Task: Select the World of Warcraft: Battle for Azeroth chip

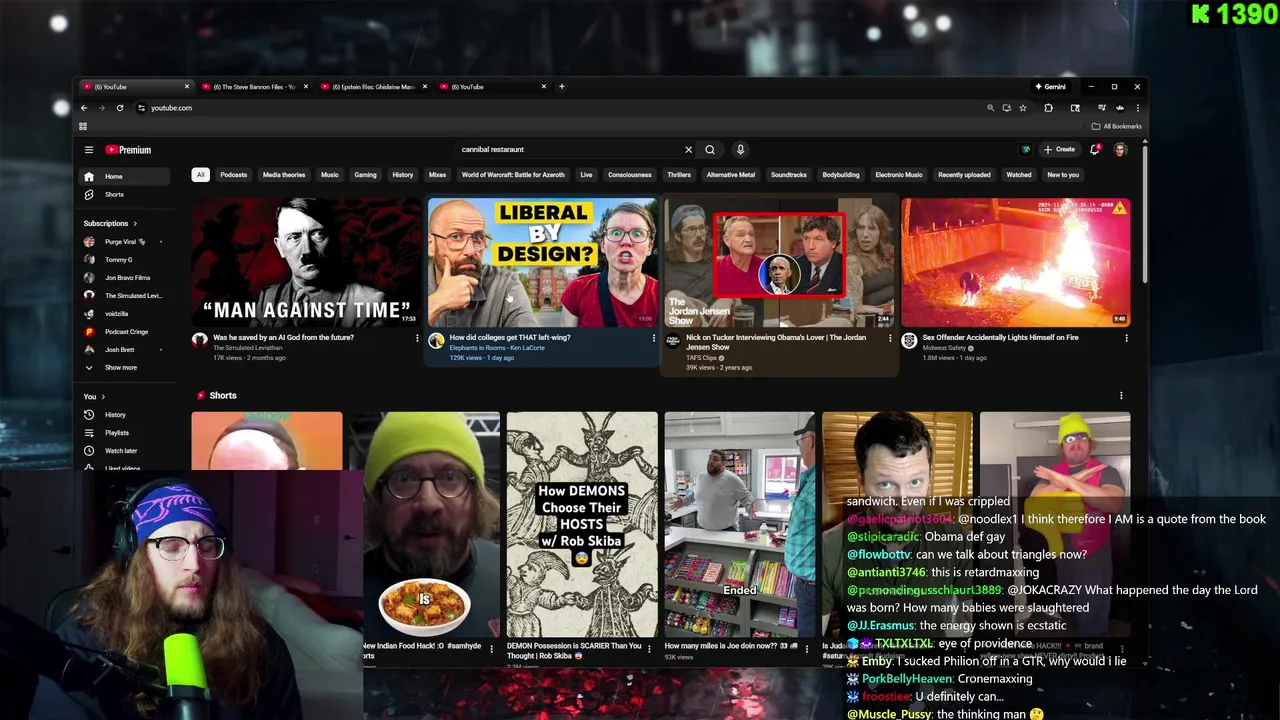Action: 513,175
